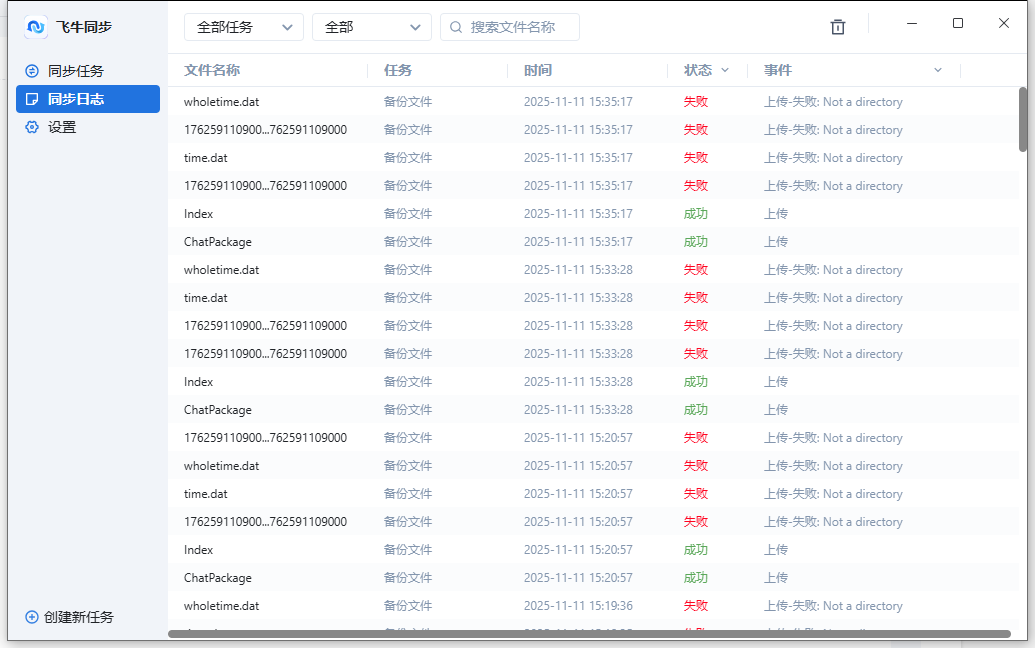Click the plus icon beside 创建新任务

click(x=31, y=617)
